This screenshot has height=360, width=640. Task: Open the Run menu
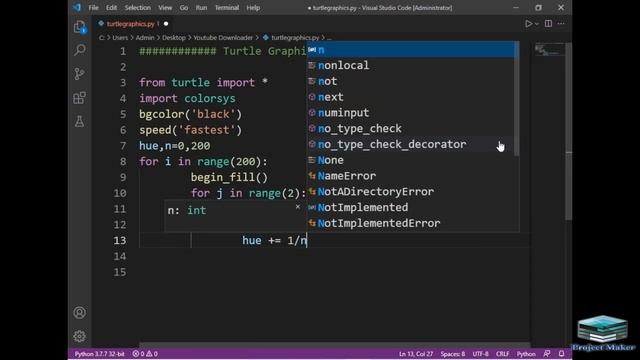[x=201, y=8]
